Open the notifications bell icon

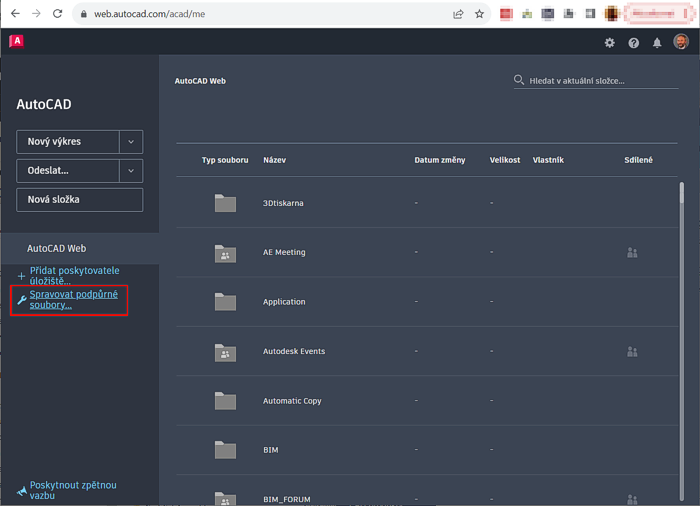(657, 43)
